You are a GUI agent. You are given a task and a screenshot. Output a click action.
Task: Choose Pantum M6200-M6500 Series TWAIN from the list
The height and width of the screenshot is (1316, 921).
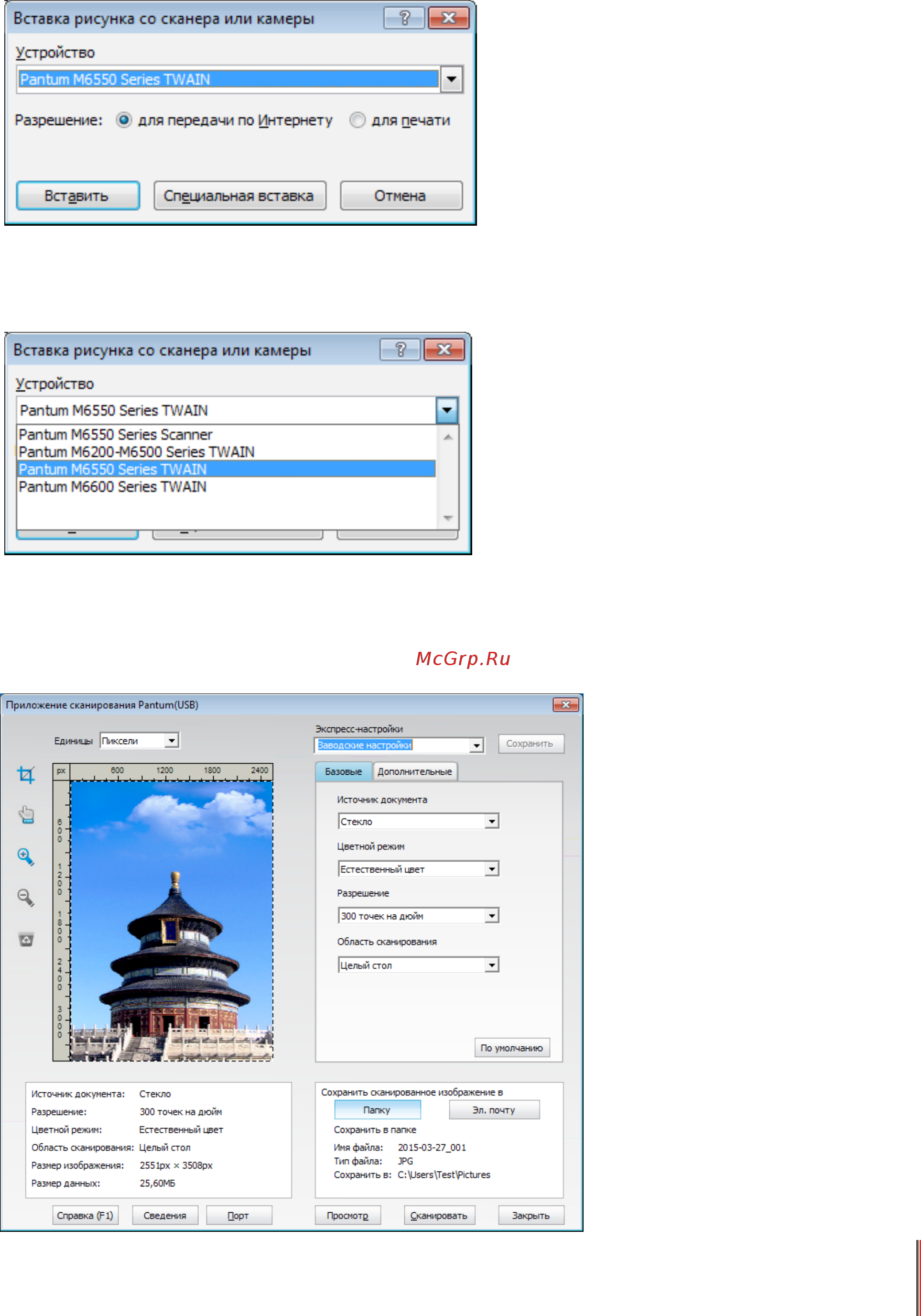[226, 452]
